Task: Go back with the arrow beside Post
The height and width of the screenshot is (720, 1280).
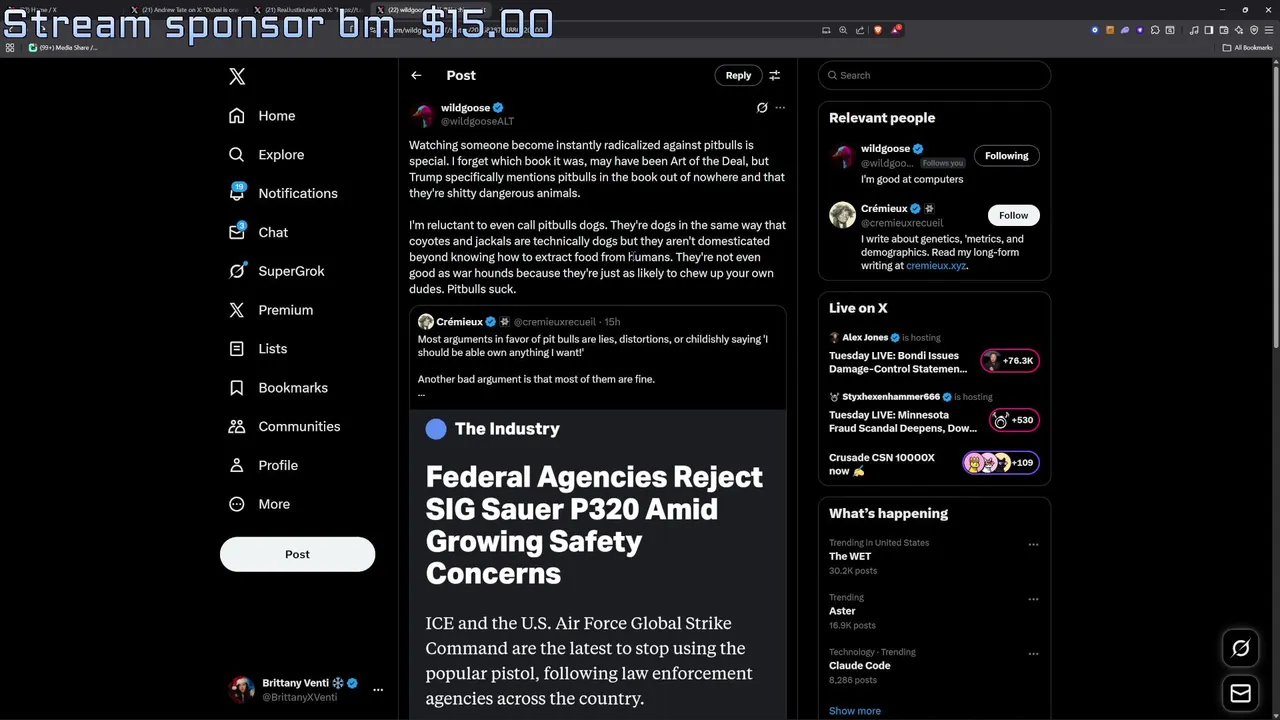Action: point(416,75)
